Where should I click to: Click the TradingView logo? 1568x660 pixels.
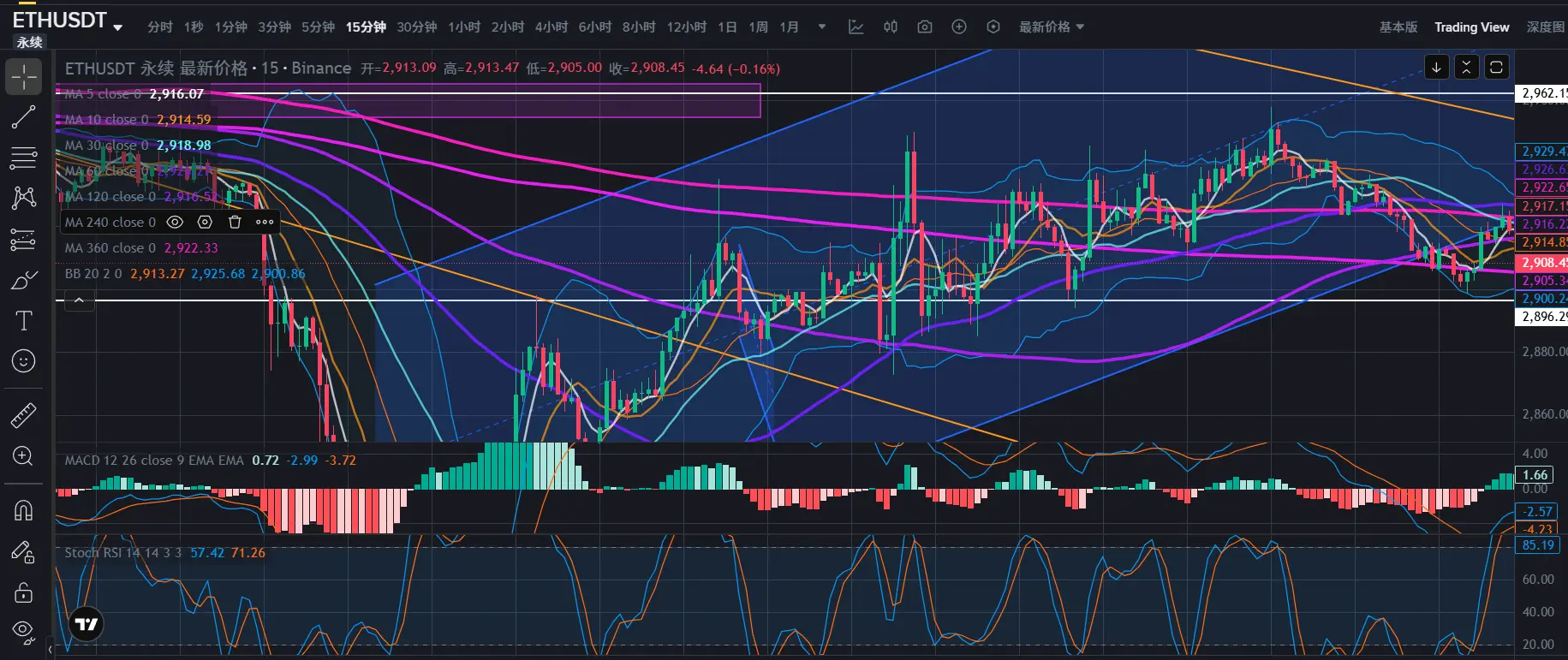tap(86, 623)
